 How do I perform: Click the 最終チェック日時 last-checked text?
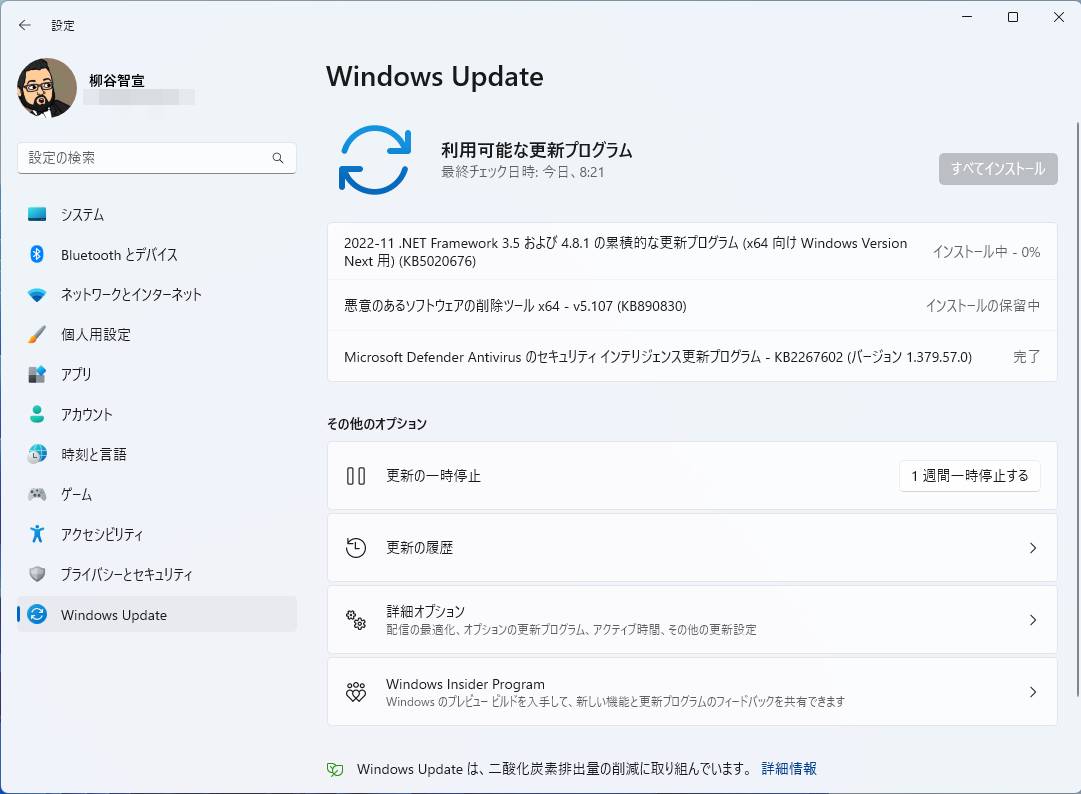(523, 172)
